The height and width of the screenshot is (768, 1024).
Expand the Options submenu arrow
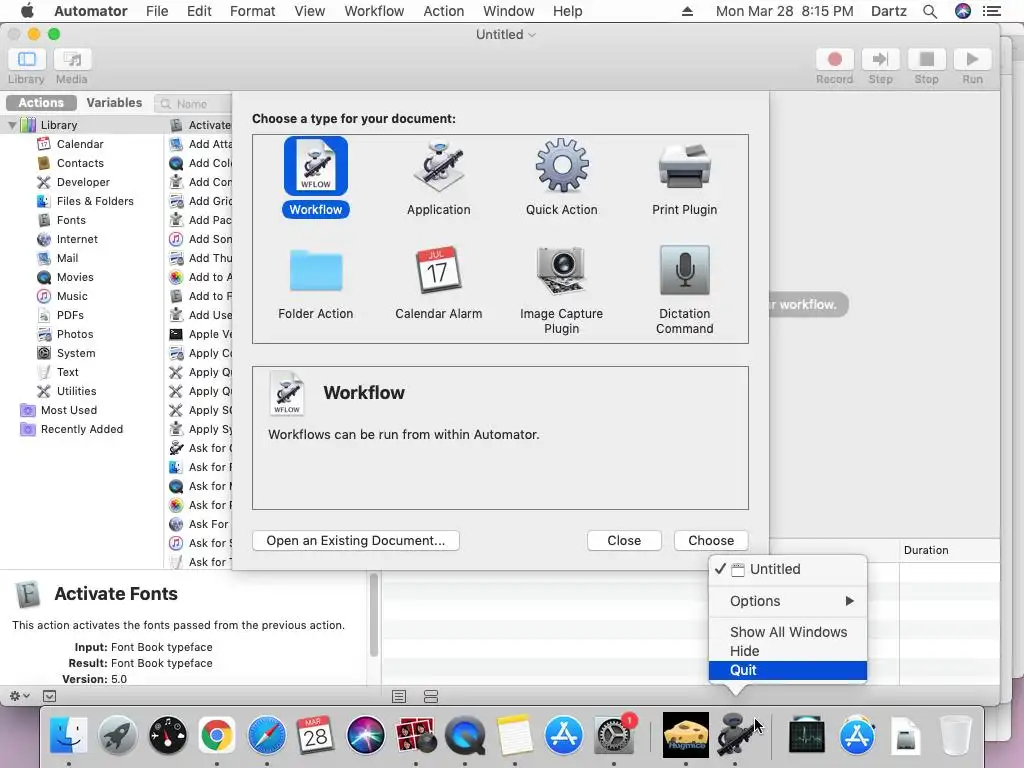tap(849, 601)
